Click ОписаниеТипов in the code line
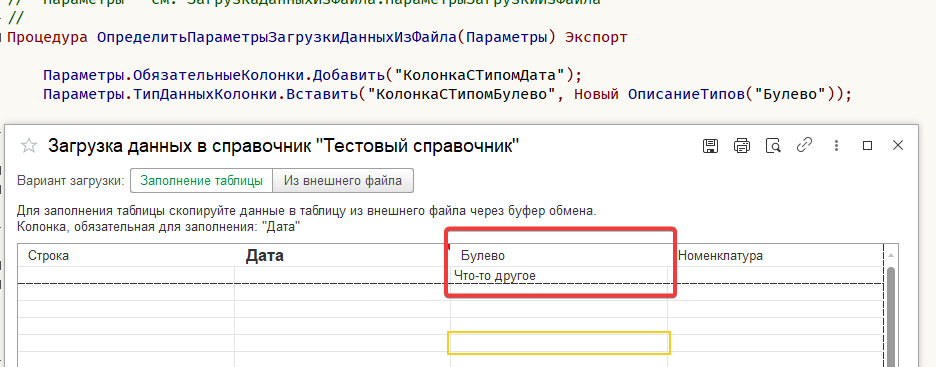This screenshot has height=367, width=936. (686, 94)
